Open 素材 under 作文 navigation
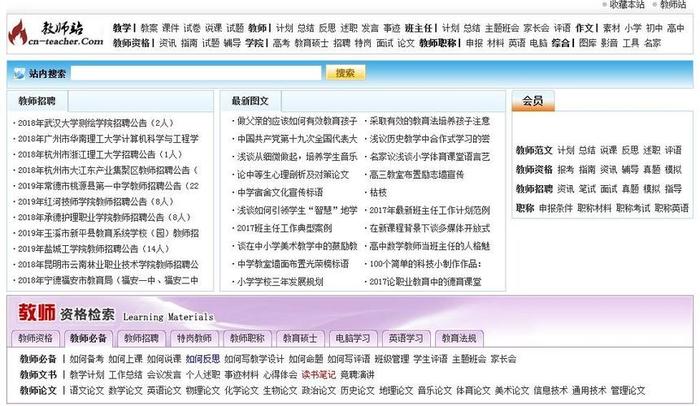Screen dimensions: 700x406 coord(612,28)
